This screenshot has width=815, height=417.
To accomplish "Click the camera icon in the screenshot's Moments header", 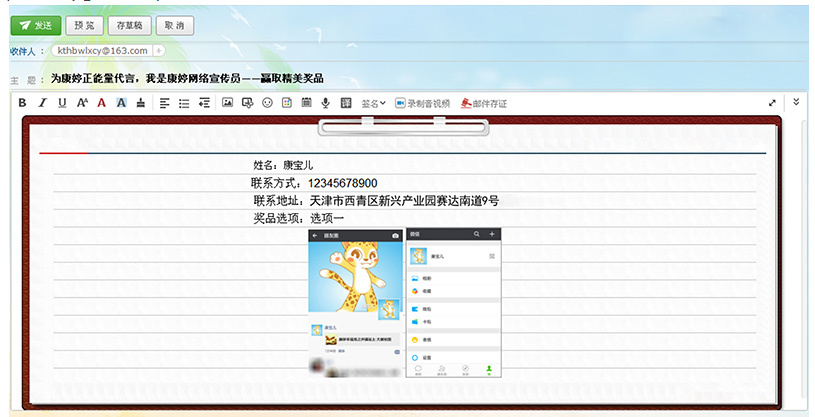I will pos(396,236).
